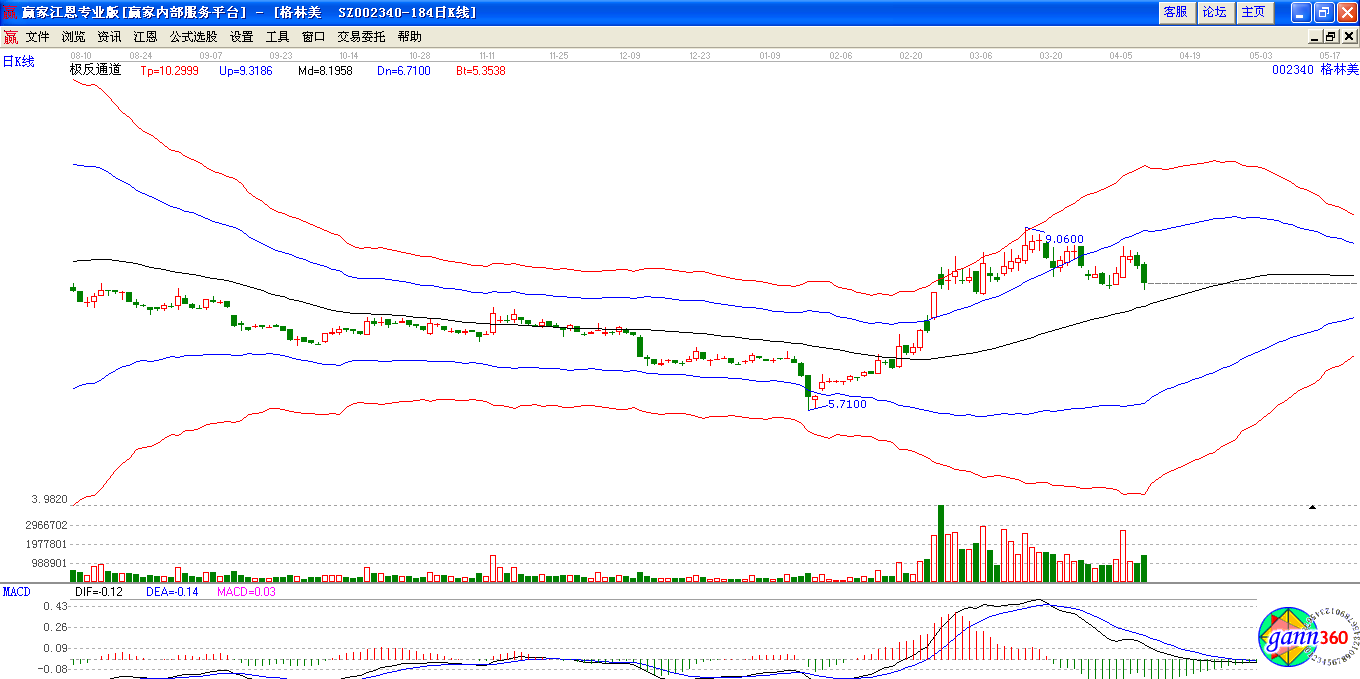Click the 客服 button

pos(1175,12)
